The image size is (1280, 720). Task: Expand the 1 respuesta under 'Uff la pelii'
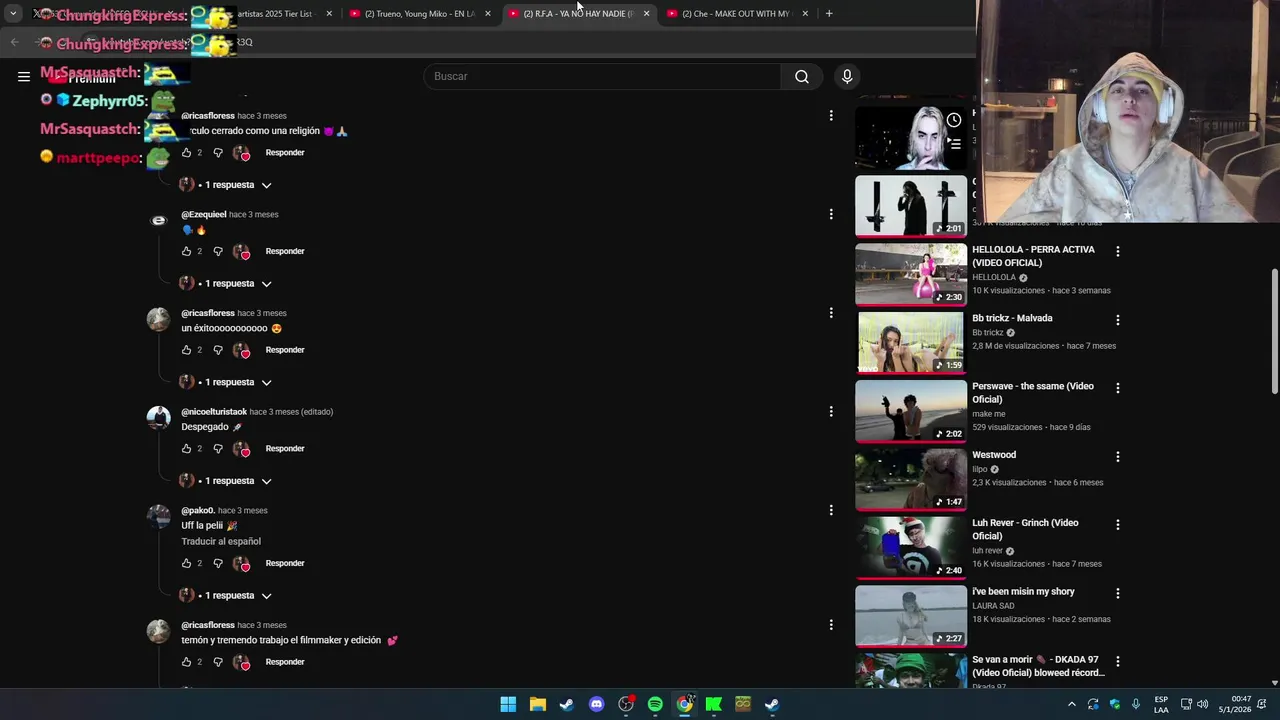[x=226, y=596]
